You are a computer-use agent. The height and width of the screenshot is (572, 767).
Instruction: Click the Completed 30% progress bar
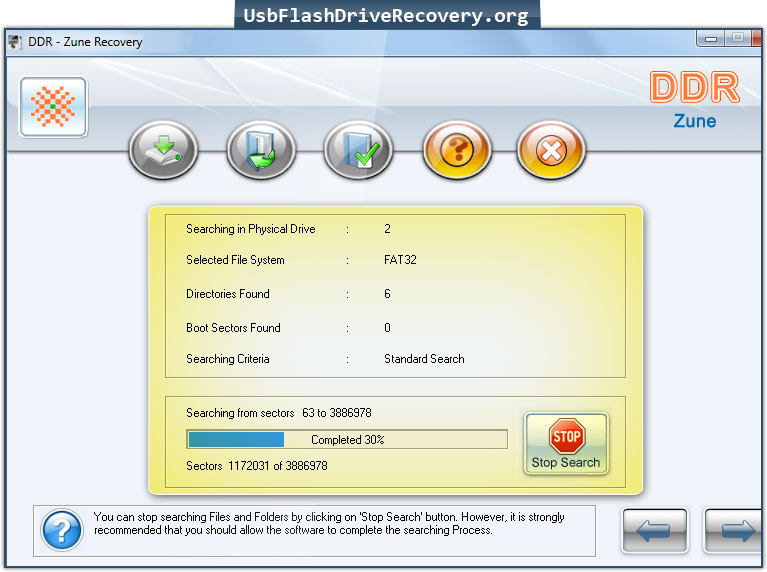(347, 439)
